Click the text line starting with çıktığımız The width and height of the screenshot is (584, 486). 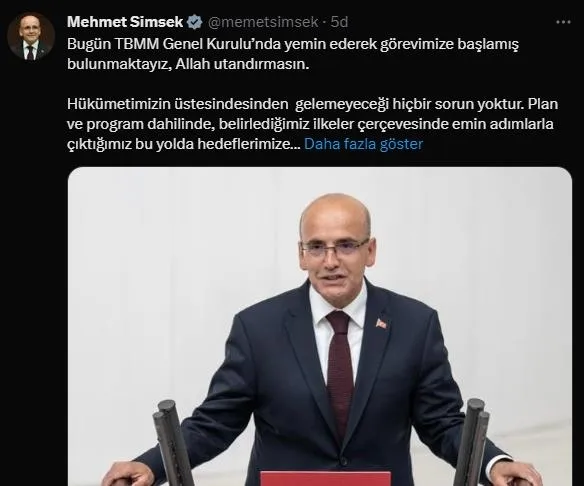pyautogui.click(x=245, y=144)
